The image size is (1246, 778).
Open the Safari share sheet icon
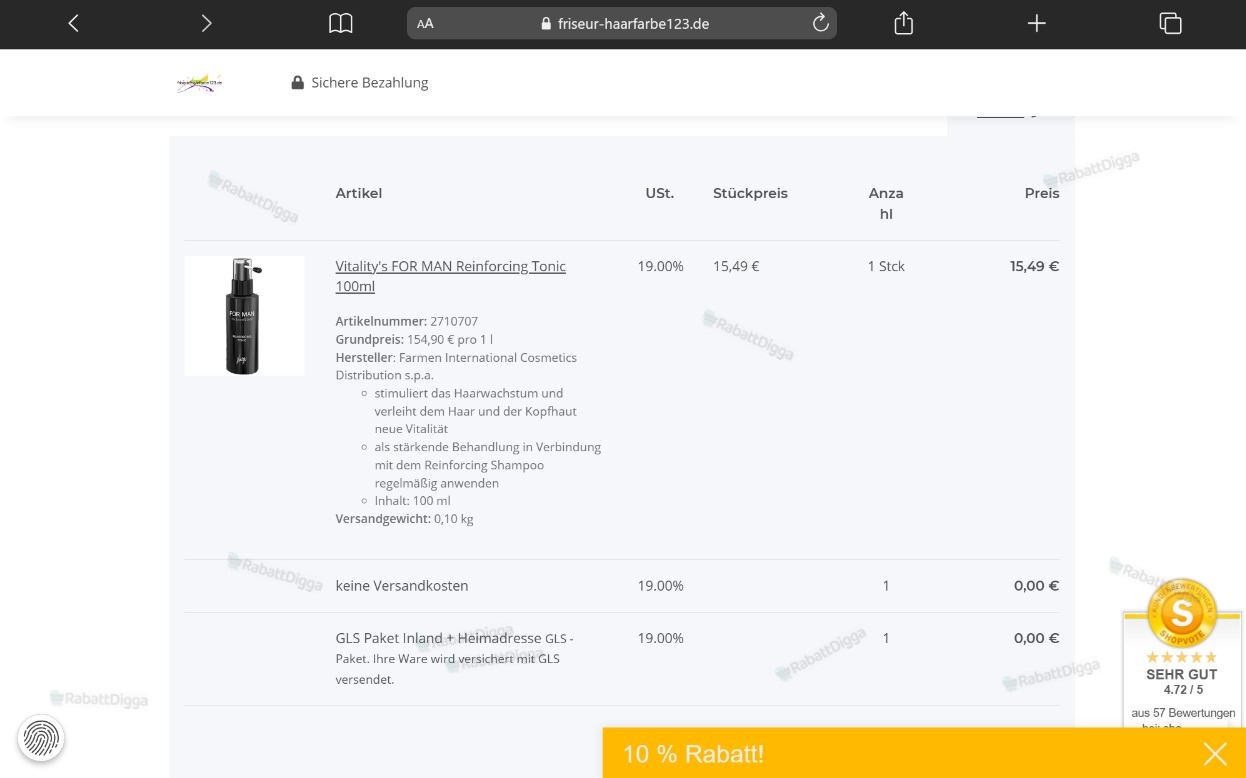pyautogui.click(x=904, y=22)
